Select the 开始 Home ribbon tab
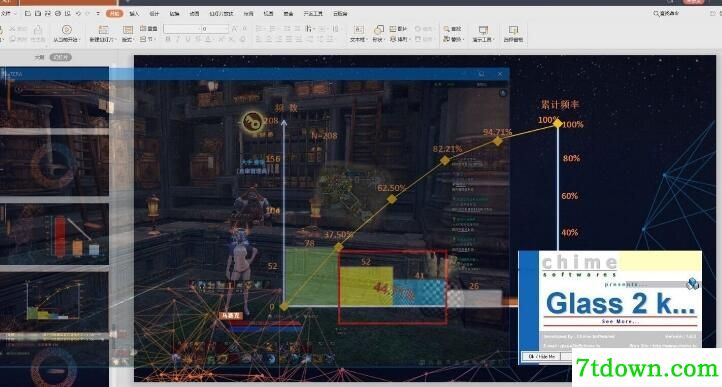This screenshot has width=722, height=387. point(114,14)
